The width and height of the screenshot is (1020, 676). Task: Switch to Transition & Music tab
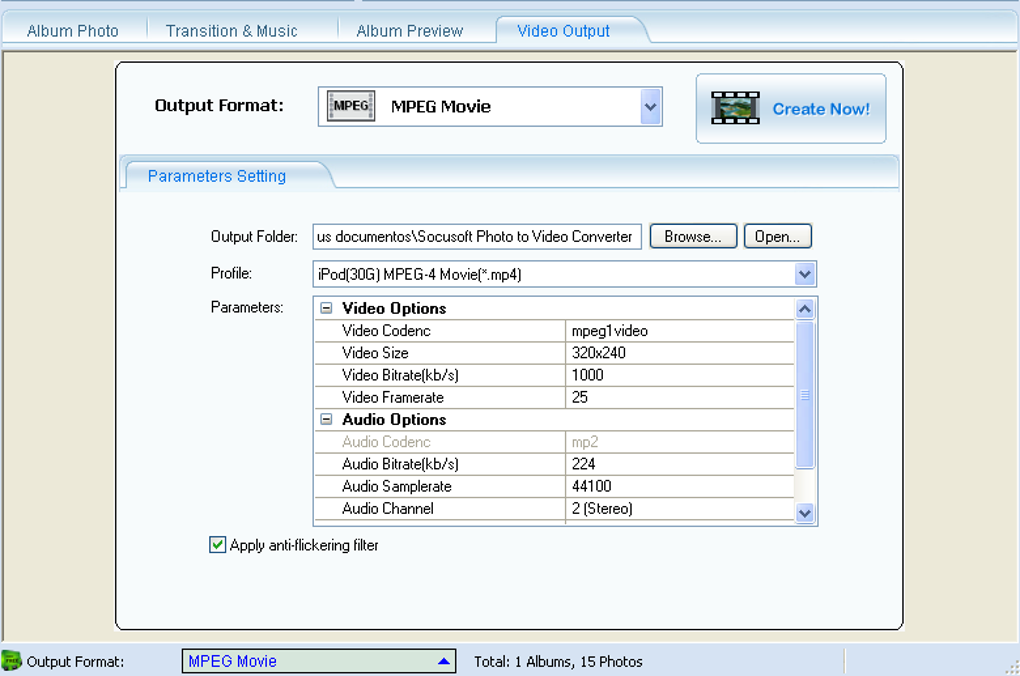click(231, 31)
